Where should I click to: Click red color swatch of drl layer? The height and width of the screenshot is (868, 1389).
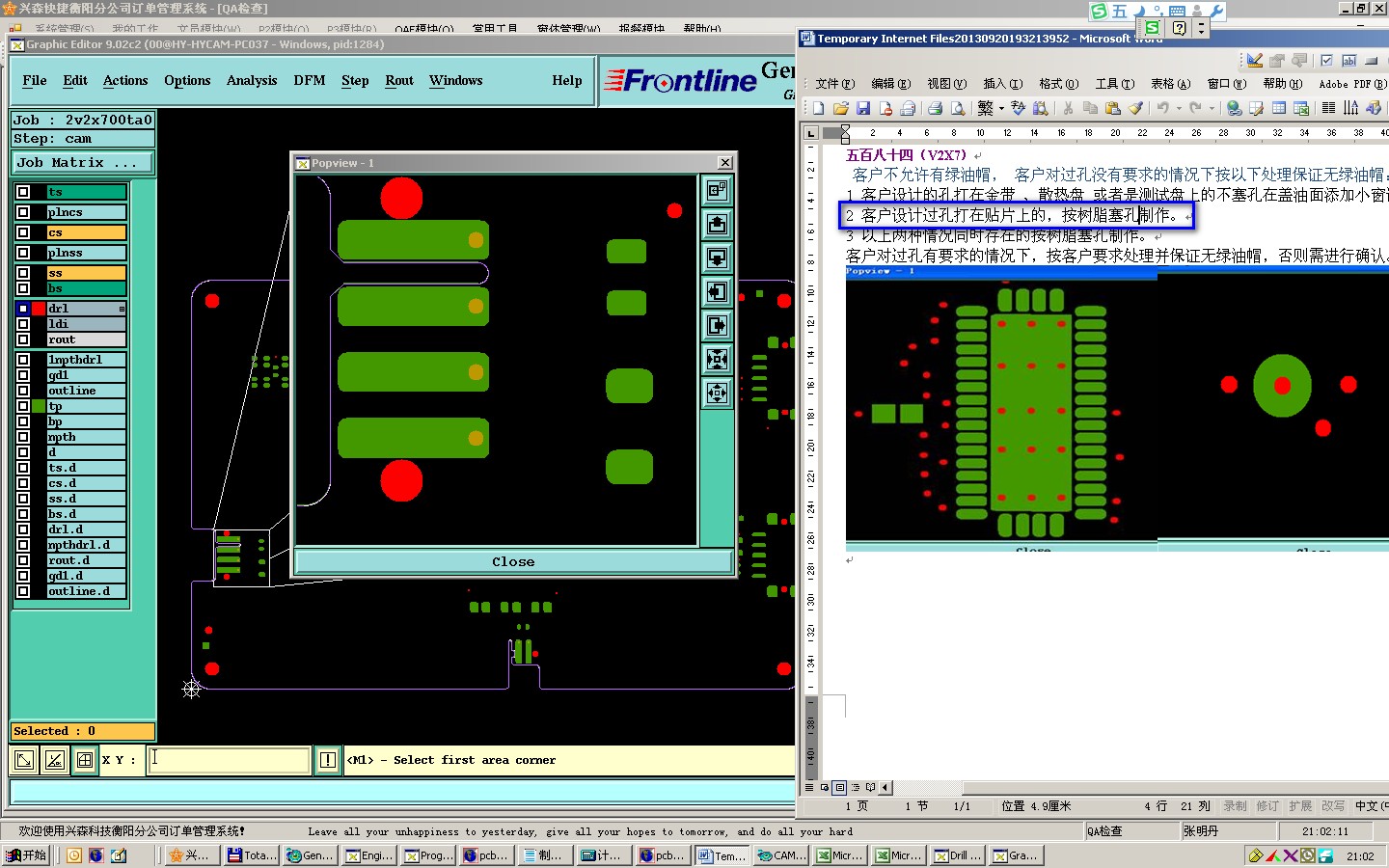(x=39, y=309)
